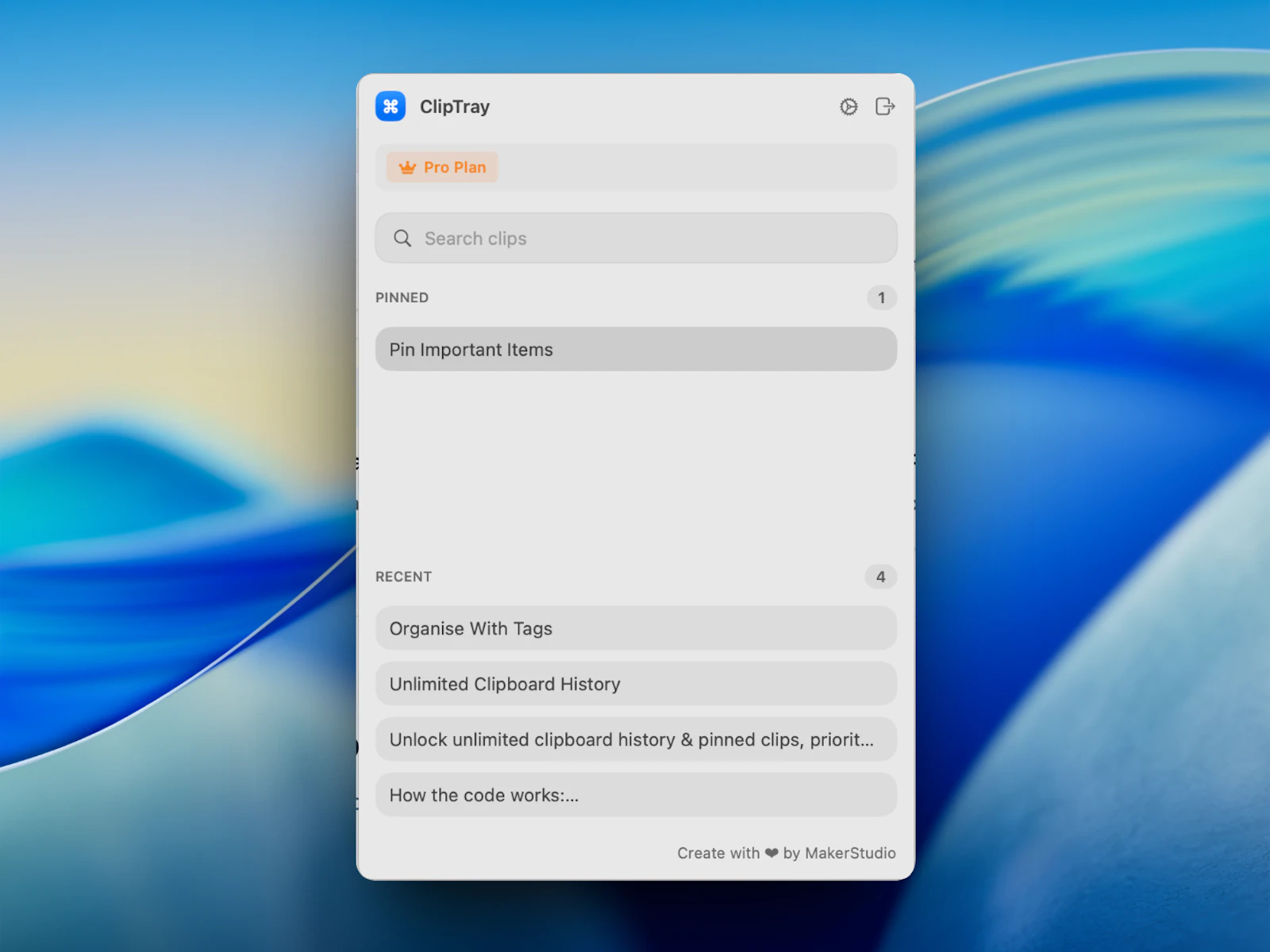Click the sign-out exit icon

point(885,106)
